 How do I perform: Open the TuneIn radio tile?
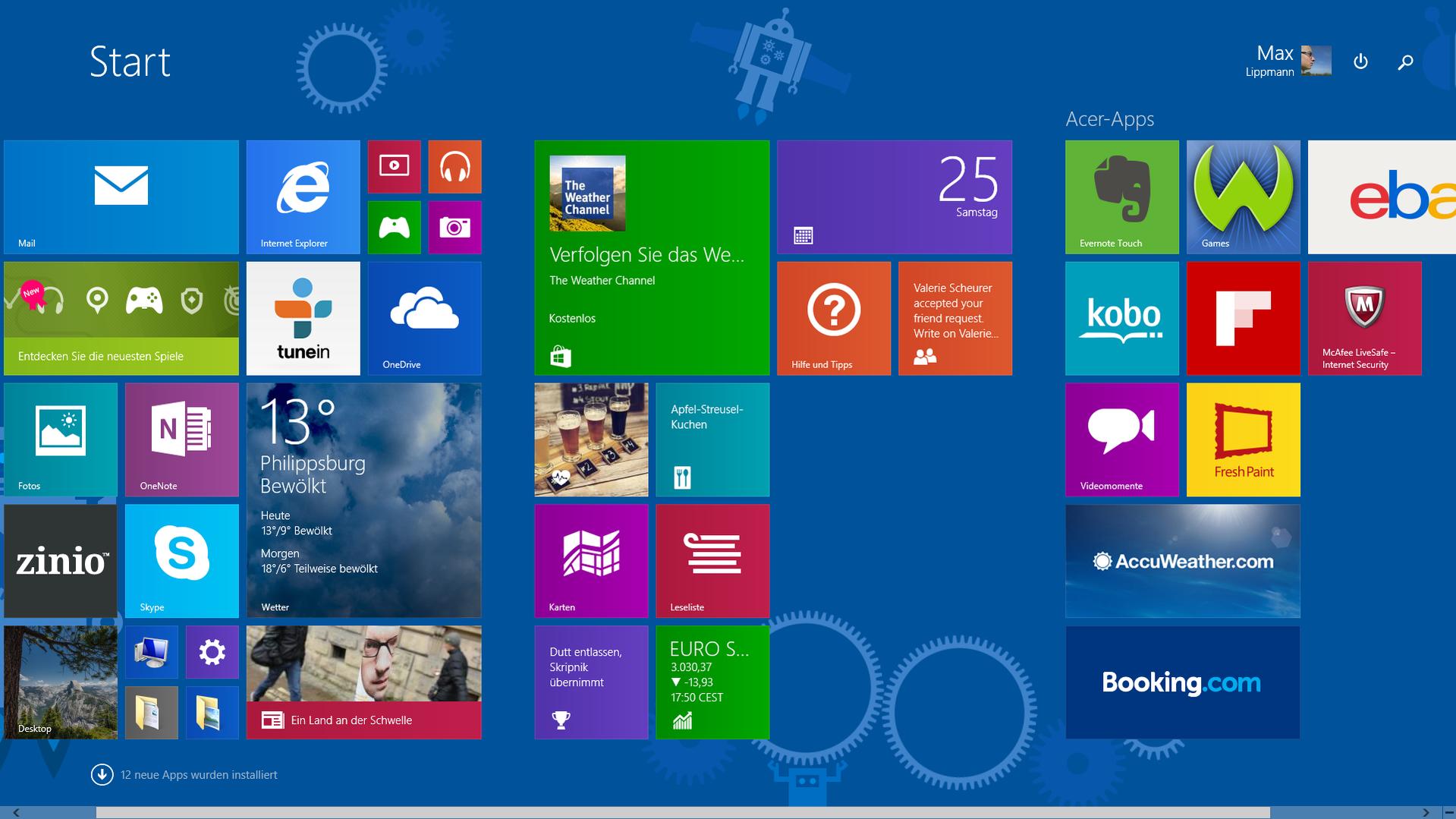[x=303, y=319]
